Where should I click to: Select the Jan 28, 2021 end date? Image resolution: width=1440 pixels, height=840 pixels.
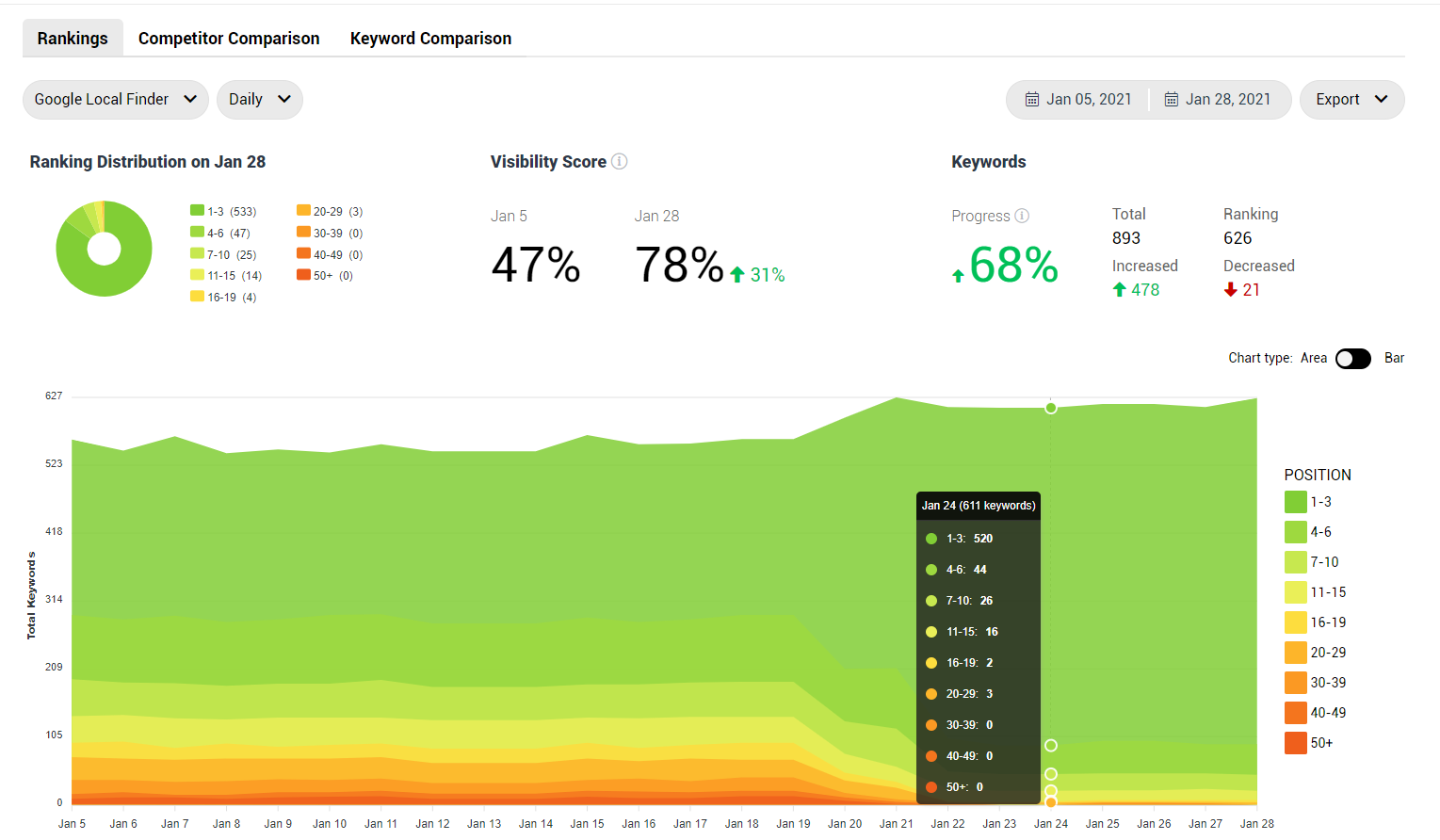coord(1228,100)
